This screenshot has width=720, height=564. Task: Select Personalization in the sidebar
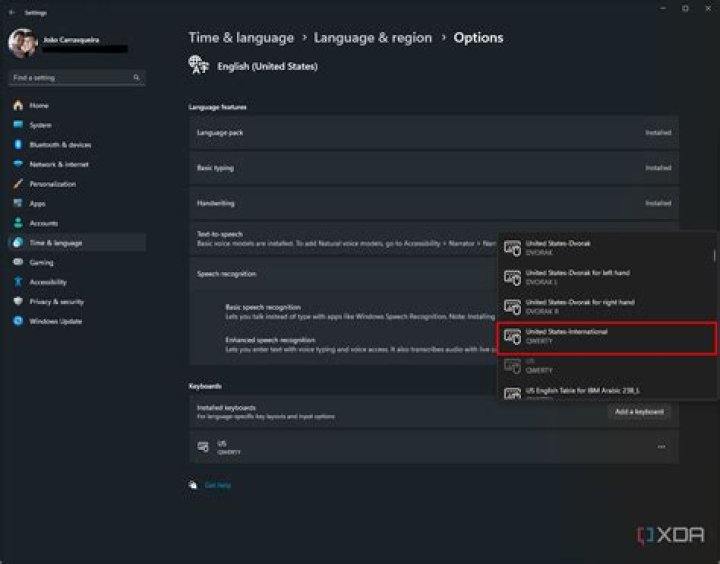pos(77,184)
